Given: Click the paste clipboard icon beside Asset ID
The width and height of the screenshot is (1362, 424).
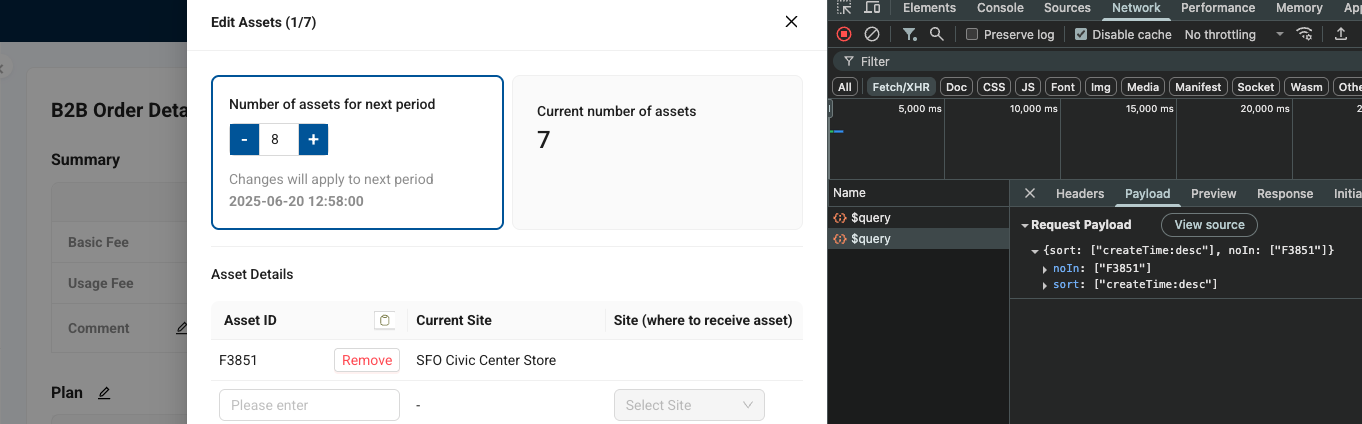Looking at the screenshot, I should click(x=384, y=320).
